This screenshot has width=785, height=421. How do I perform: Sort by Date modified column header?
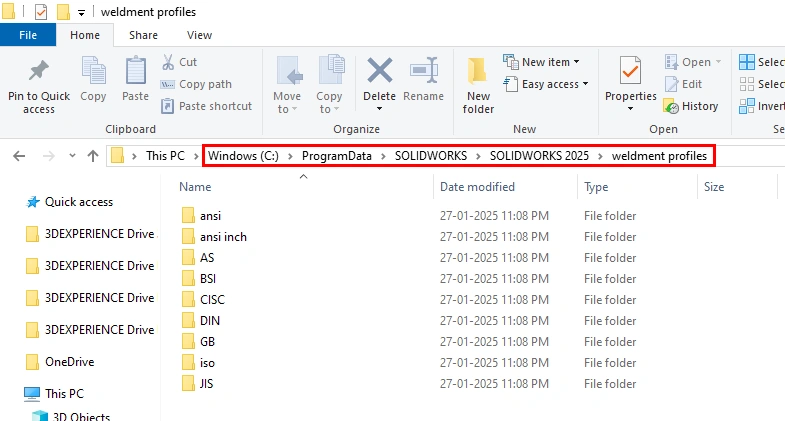pos(477,187)
